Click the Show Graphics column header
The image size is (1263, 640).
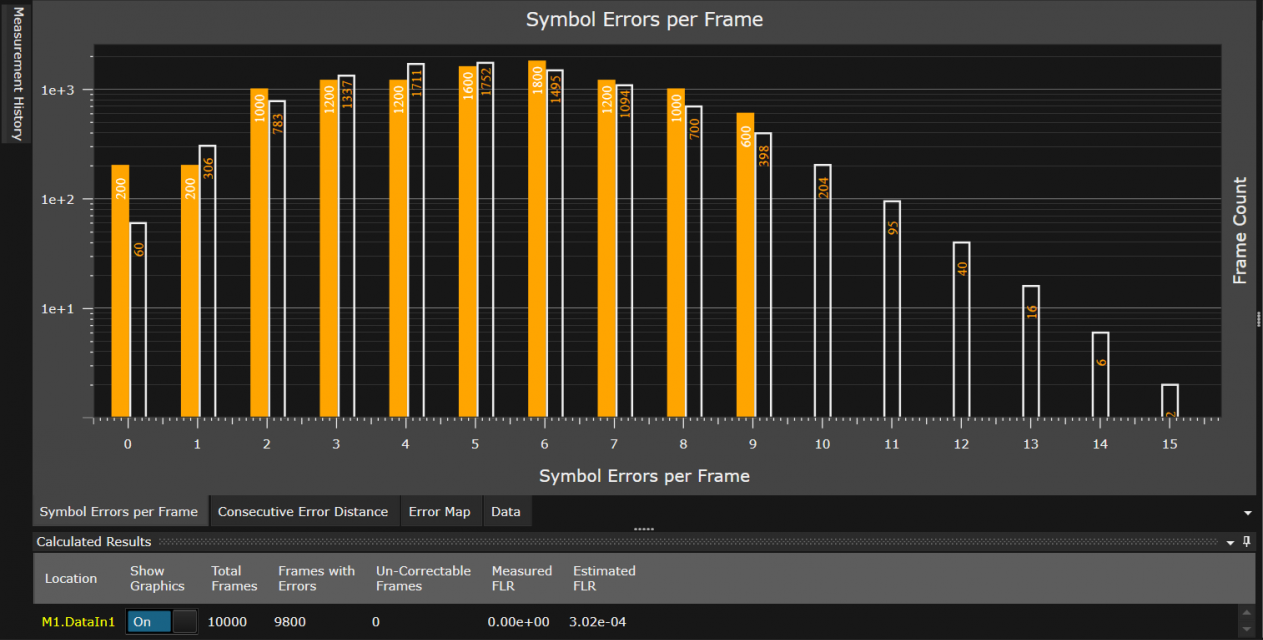[x=157, y=578]
